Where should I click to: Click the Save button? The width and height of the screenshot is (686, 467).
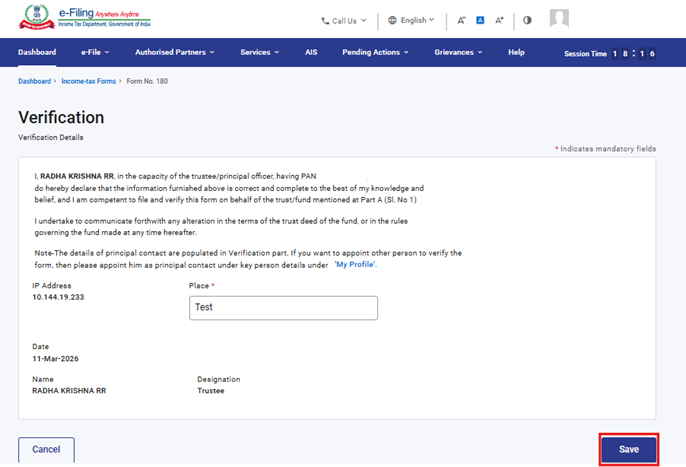[x=628, y=449]
